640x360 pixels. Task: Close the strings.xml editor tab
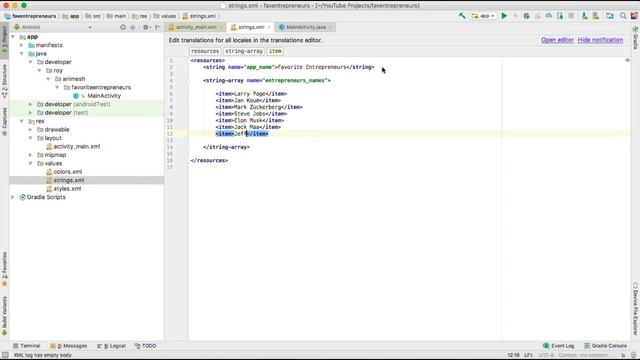click(269, 27)
